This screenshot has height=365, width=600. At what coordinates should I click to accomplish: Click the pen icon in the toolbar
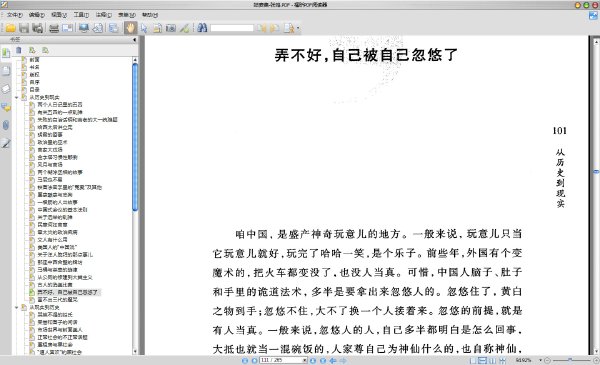pos(184,28)
